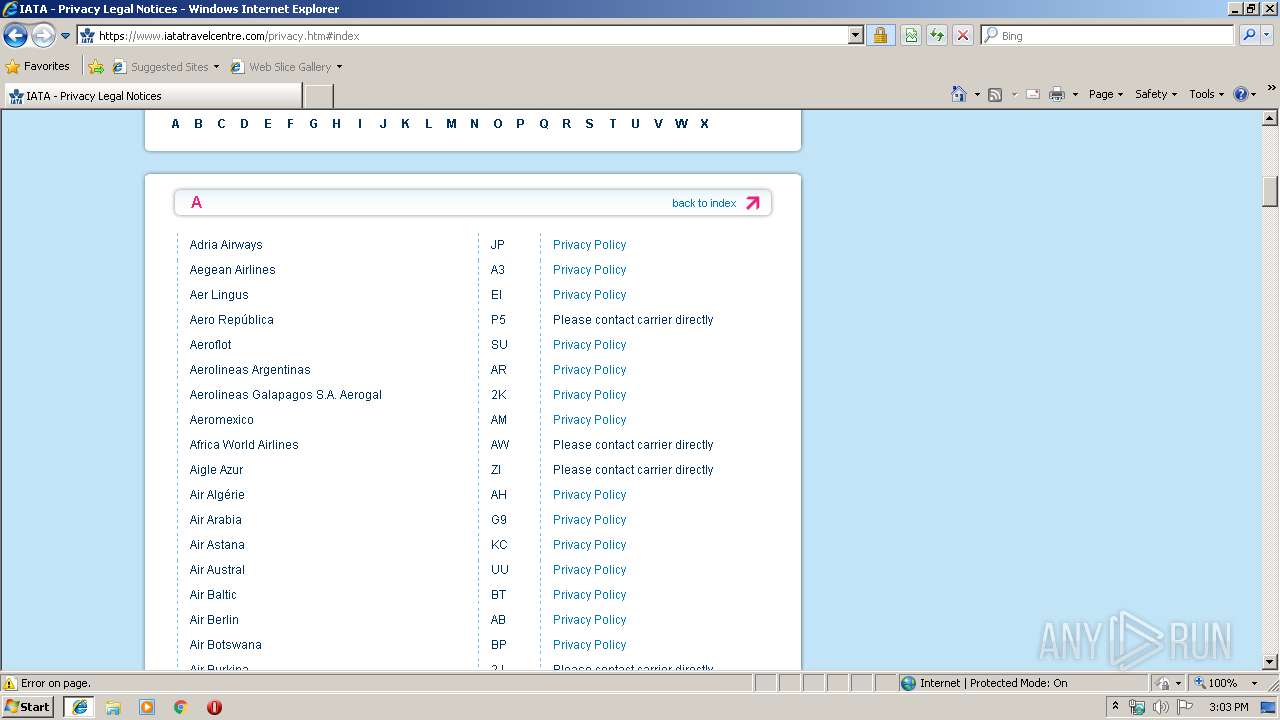Select the Africa World Airlines text

click(x=244, y=445)
